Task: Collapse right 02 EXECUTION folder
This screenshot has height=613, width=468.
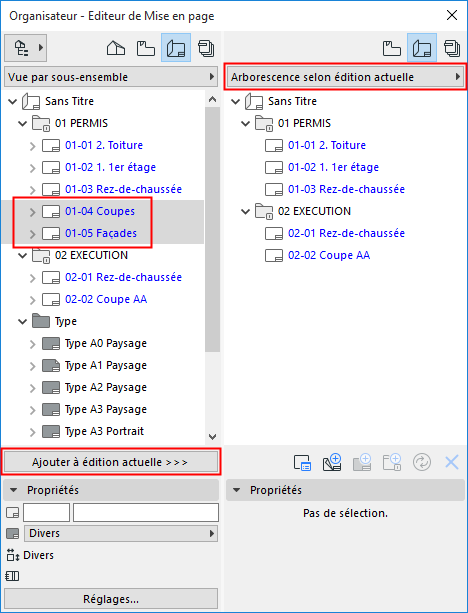Action: click(246, 212)
